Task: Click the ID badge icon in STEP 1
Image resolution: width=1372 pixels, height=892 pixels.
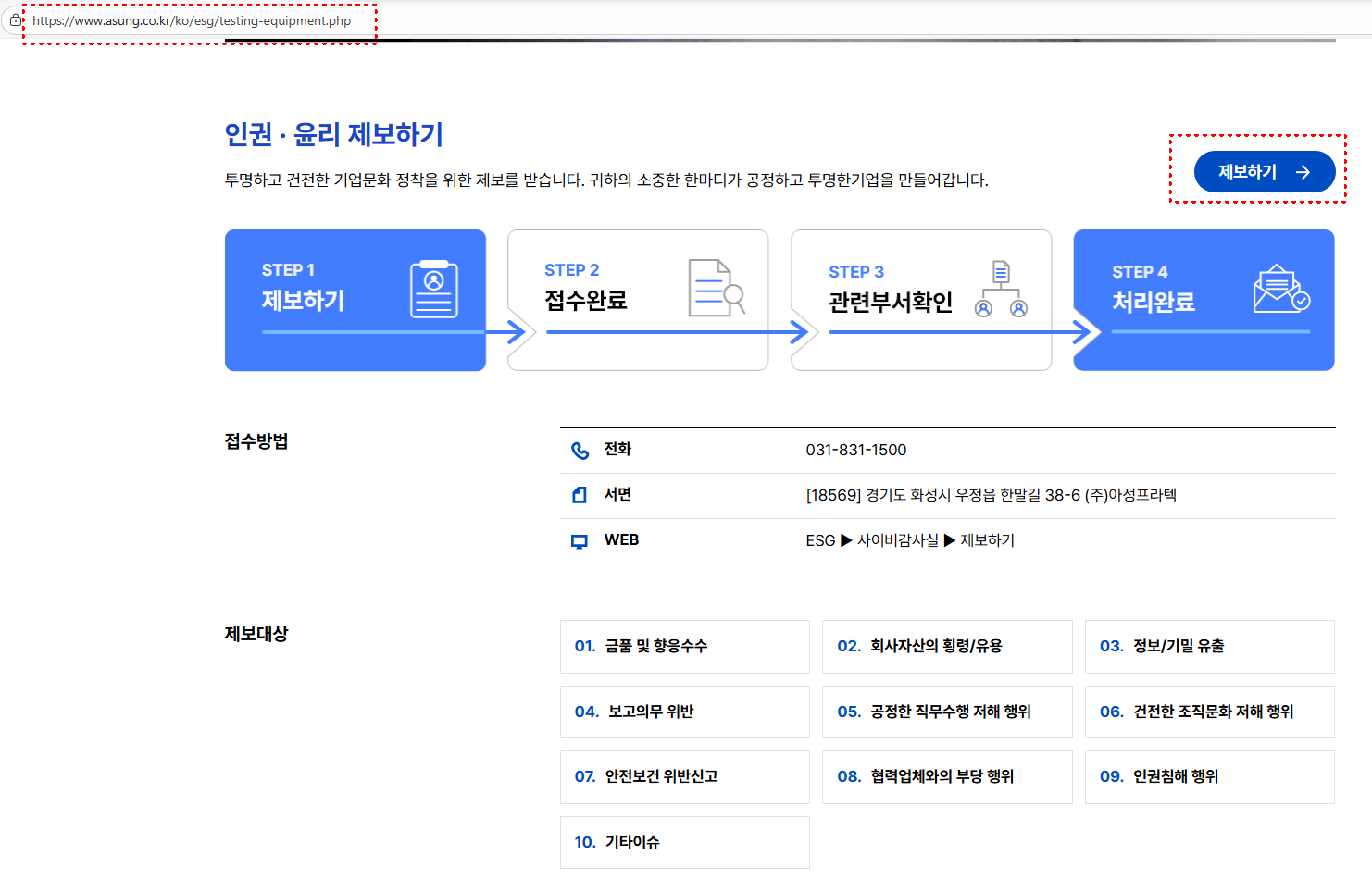Action: [x=433, y=289]
